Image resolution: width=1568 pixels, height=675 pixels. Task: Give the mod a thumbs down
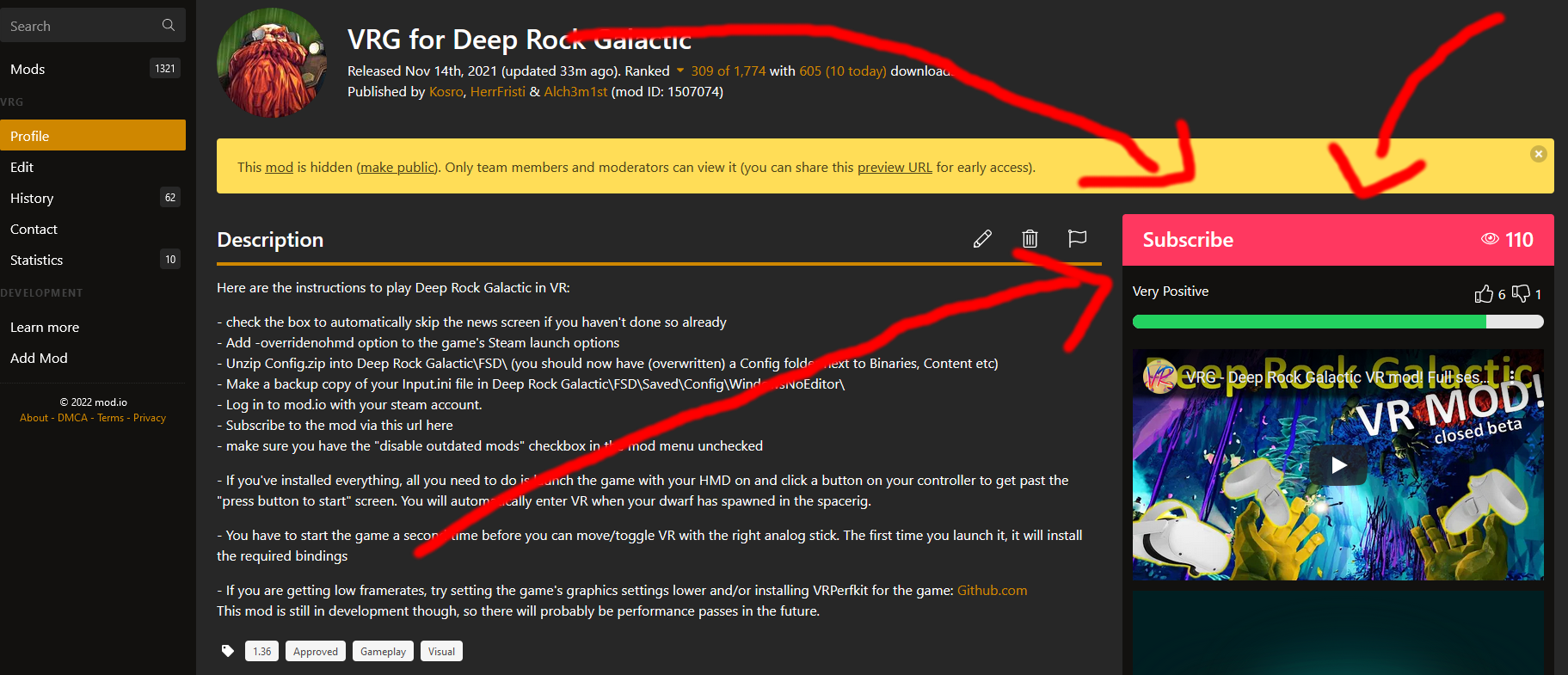(1522, 293)
